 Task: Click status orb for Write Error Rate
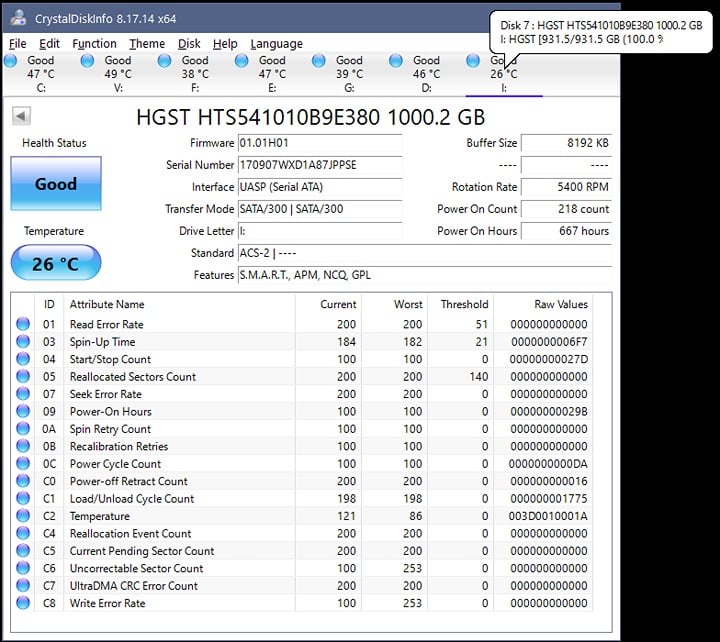click(x=23, y=603)
